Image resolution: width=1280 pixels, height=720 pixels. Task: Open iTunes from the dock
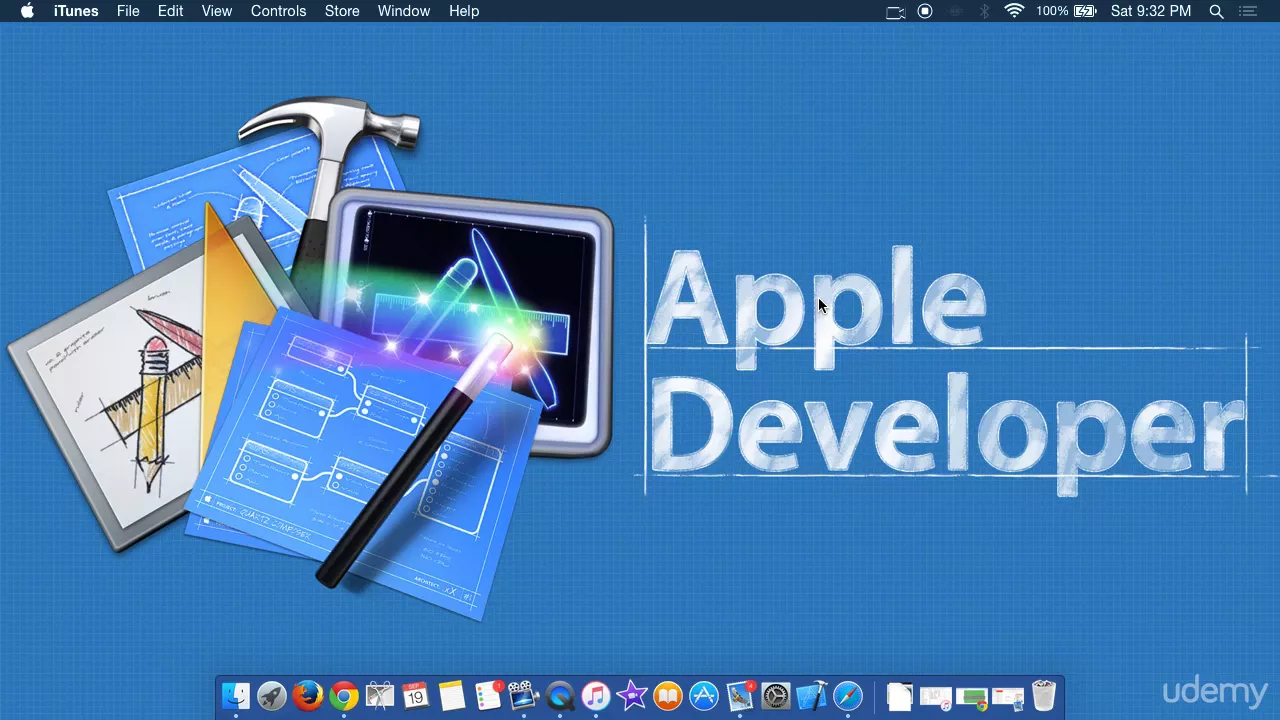(596, 696)
